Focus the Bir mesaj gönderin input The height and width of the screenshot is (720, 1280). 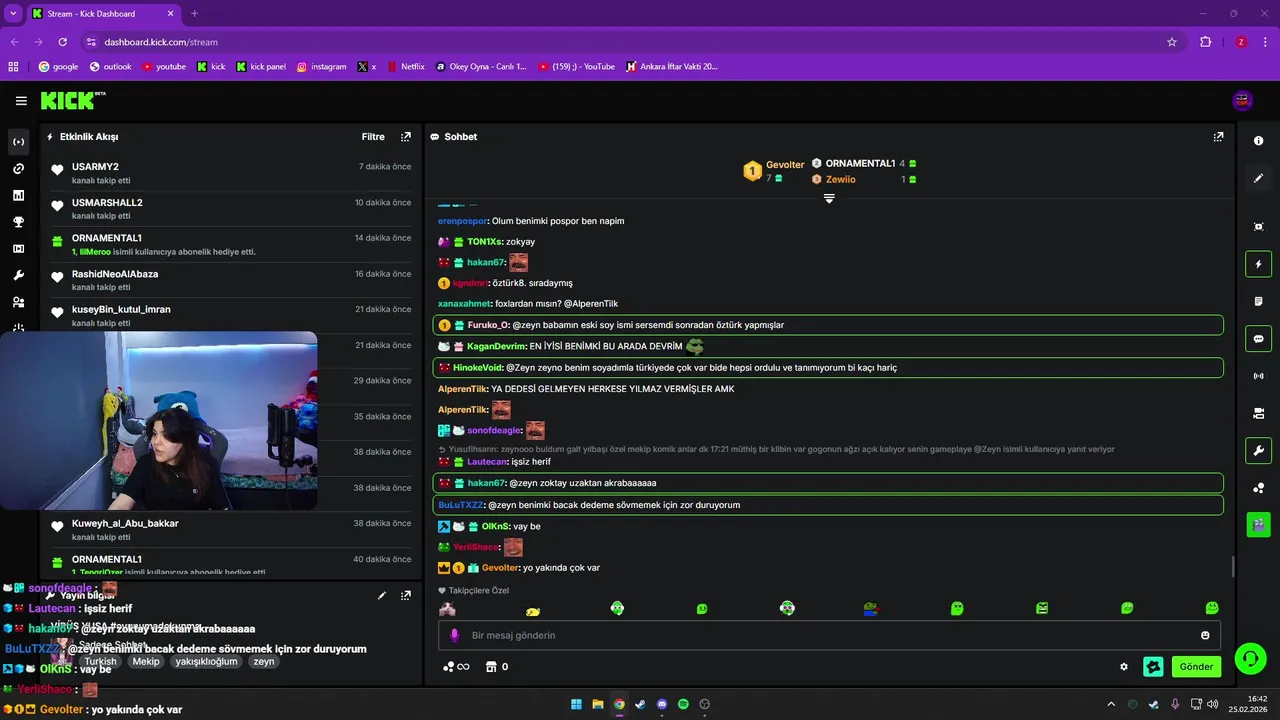829,635
